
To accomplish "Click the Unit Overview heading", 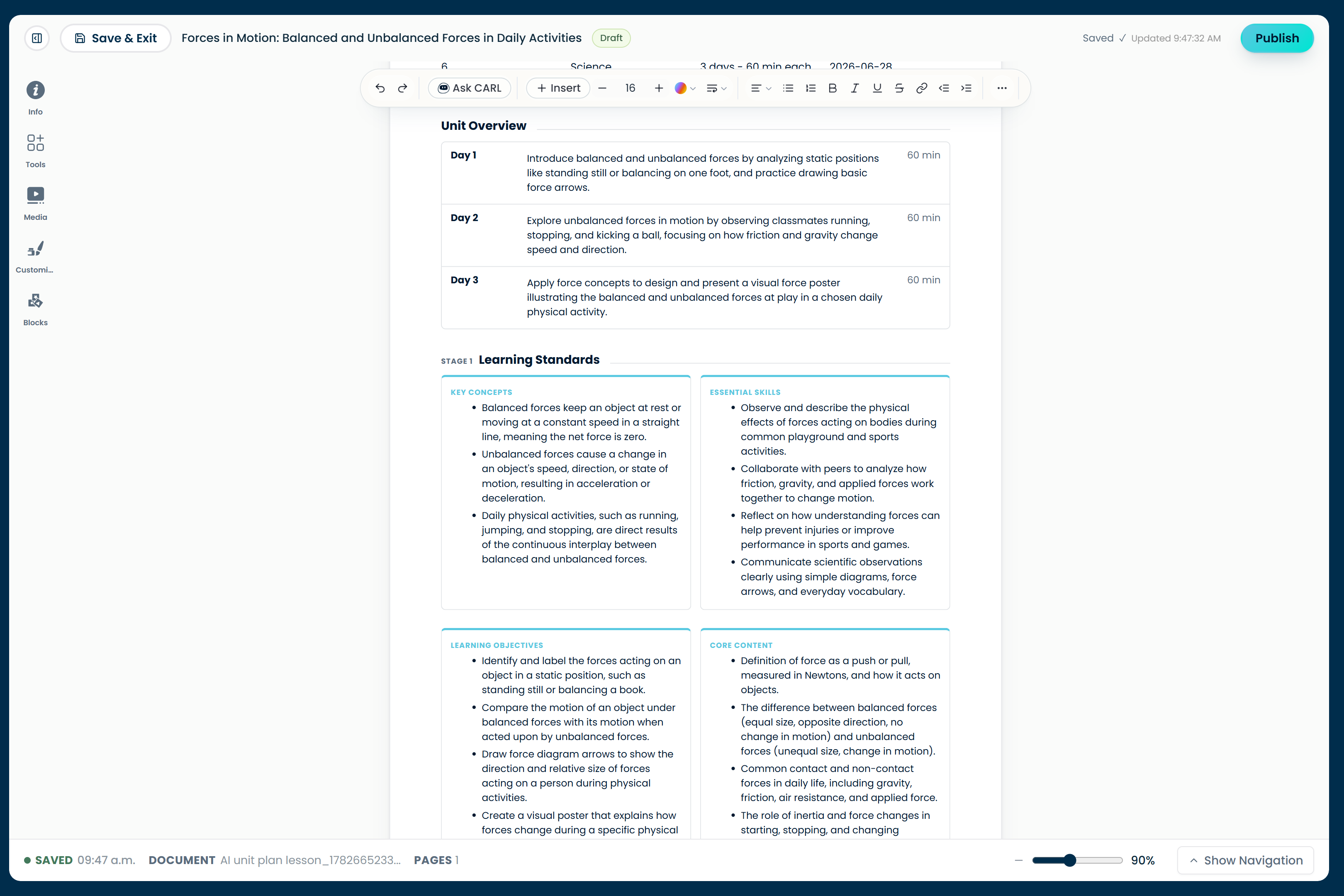I will pyautogui.click(x=483, y=126).
